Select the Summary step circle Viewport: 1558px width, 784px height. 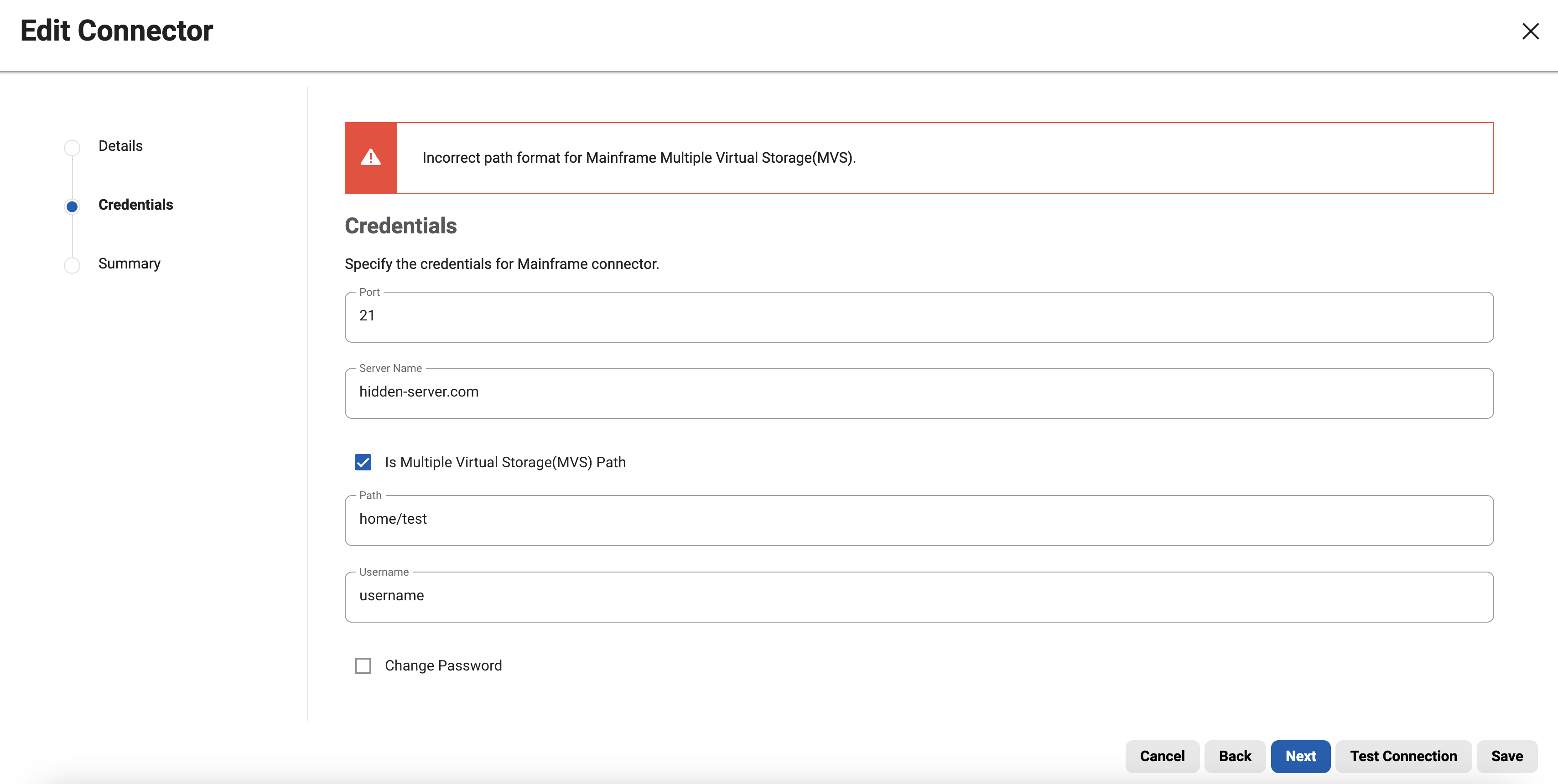pos(72,265)
